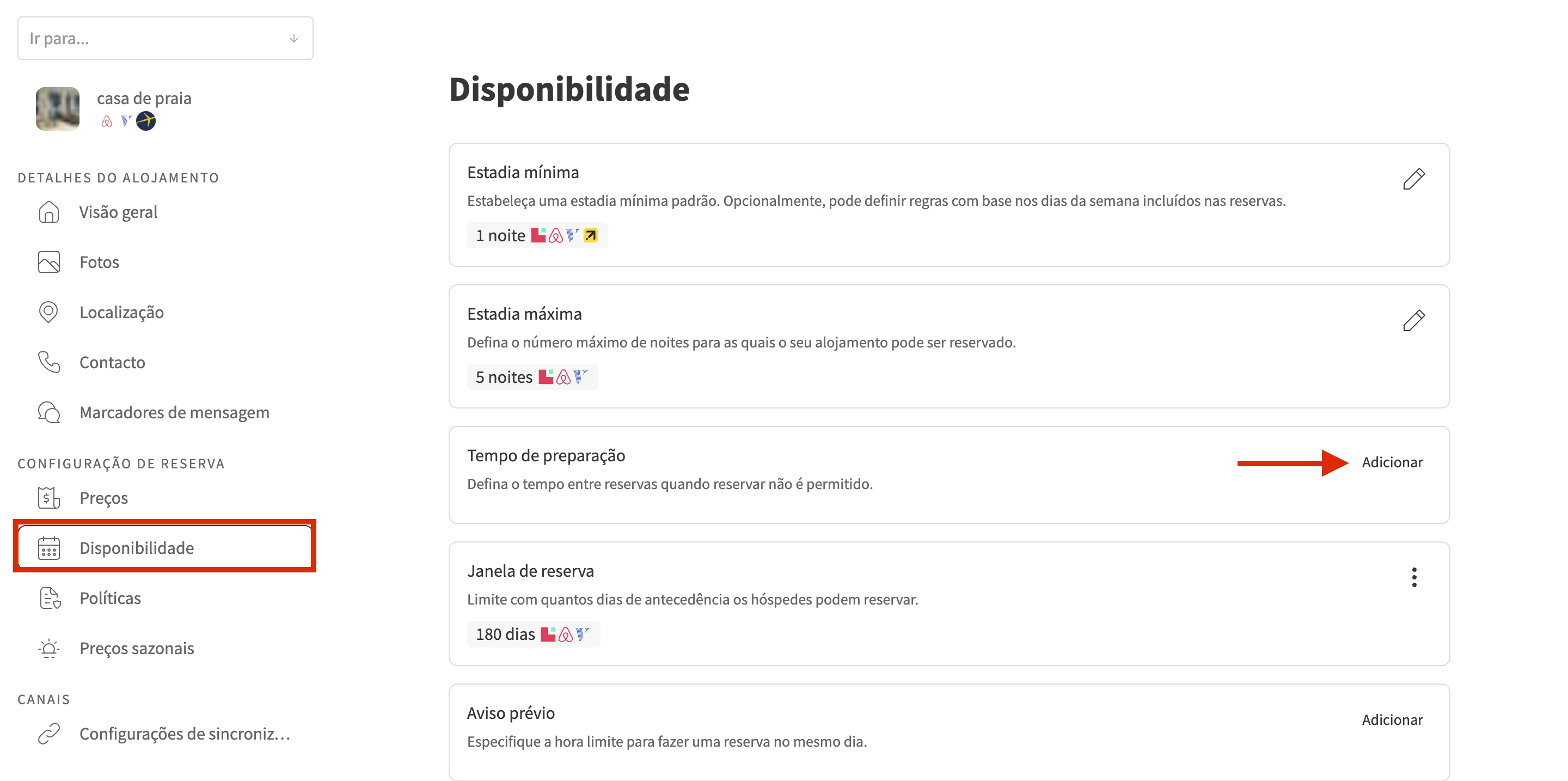Open the three-dot menu for Janela de reserva
The image size is (1568, 781).
click(1413, 576)
